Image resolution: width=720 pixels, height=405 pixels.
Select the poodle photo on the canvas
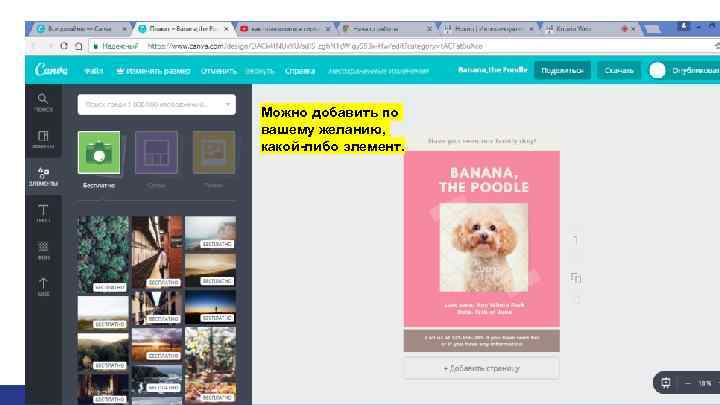click(x=484, y=247)
